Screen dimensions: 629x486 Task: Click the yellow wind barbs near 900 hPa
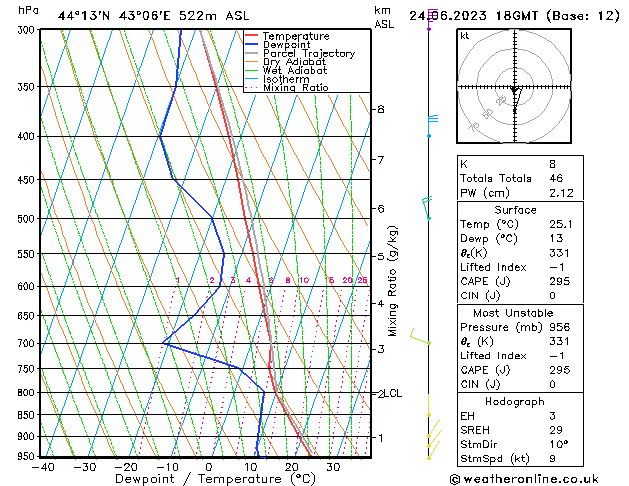pos(433,432)
